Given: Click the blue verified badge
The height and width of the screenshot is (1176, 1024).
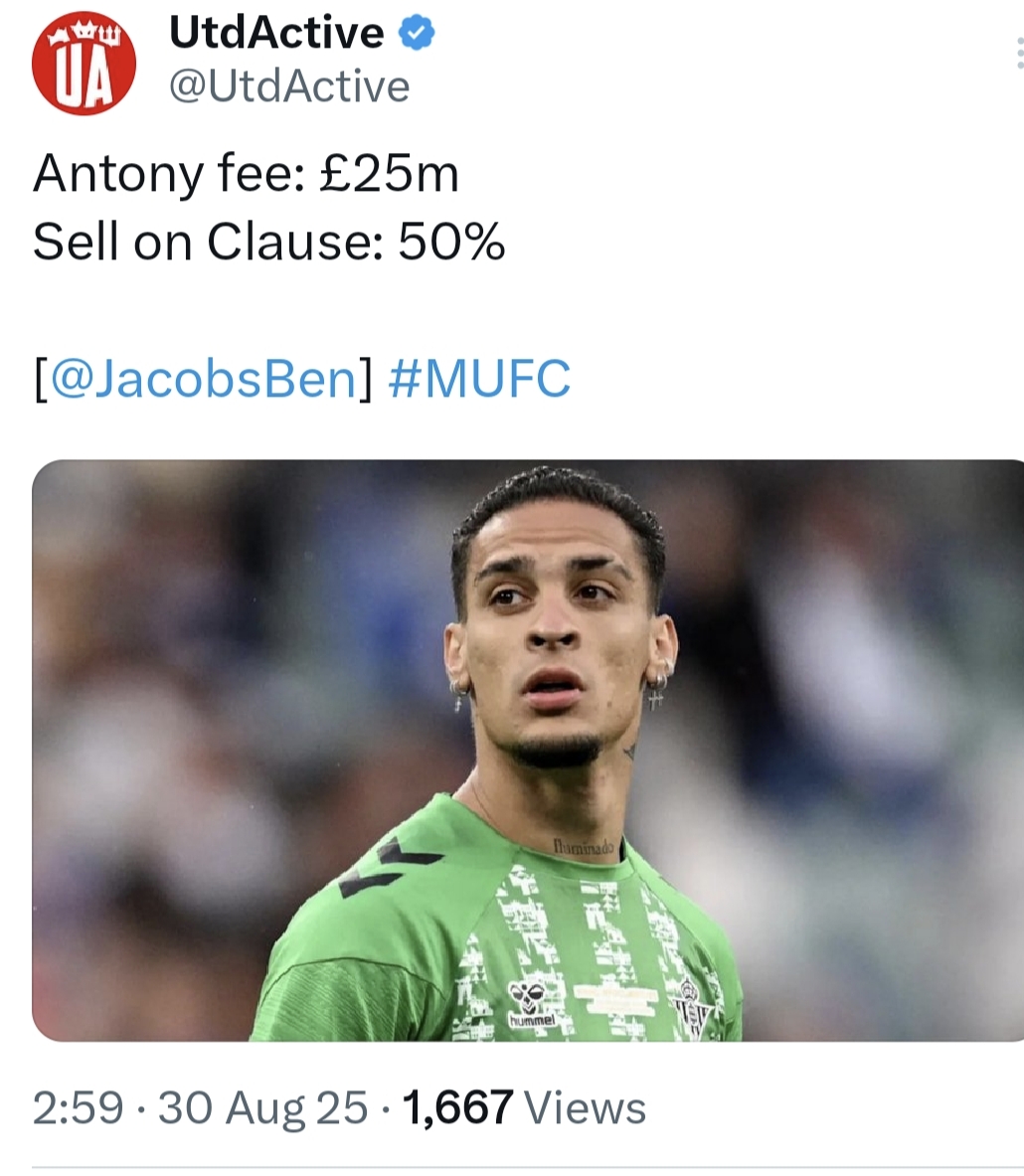Looking at the screenshot, I should pyautogui.click(x=417, y=33).
